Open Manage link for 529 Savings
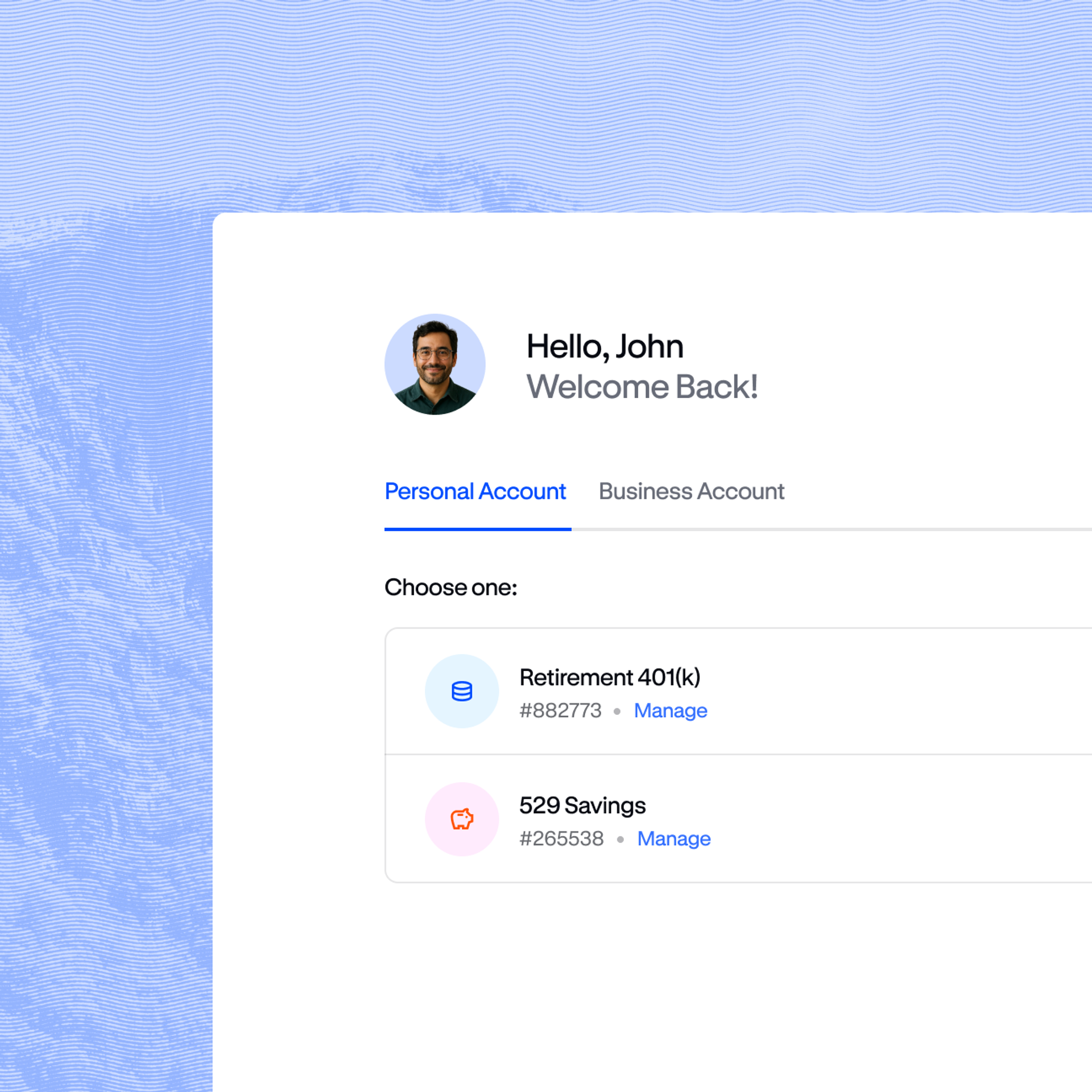The width and height of the screenshot is (1092, 1092). coord(674,838)
